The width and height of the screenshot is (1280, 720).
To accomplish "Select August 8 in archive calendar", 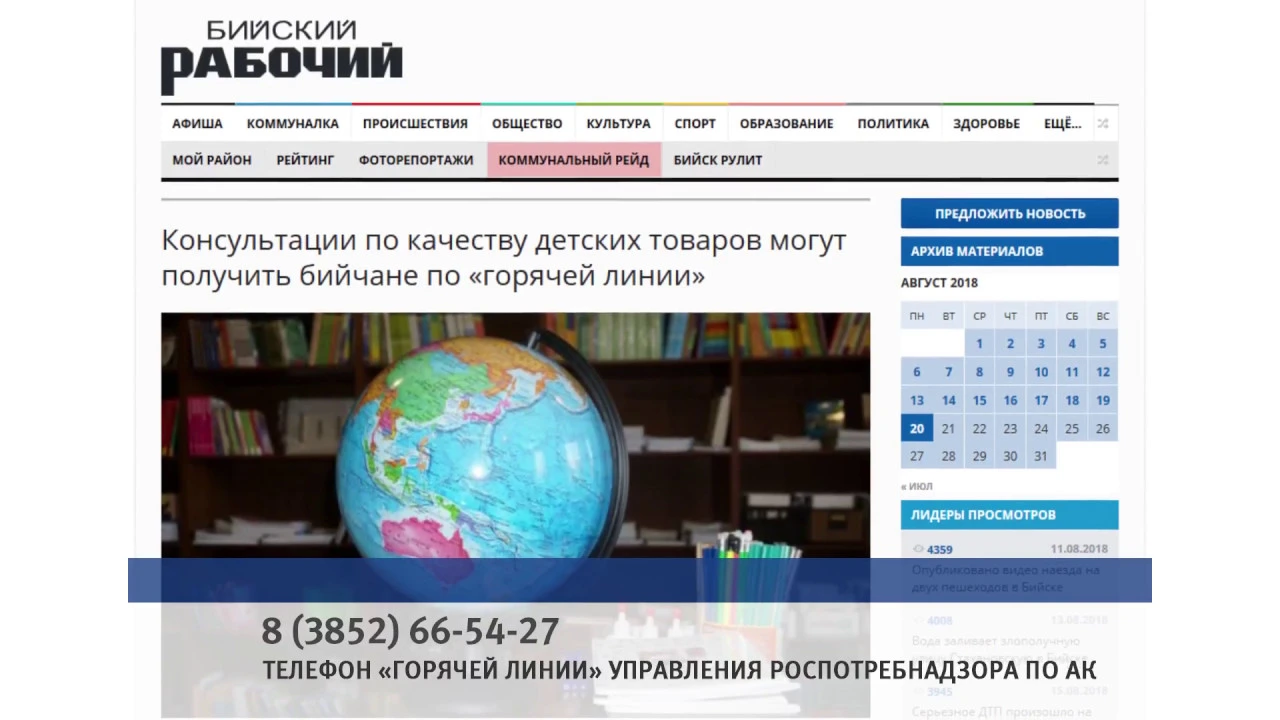I will (979, 372).
